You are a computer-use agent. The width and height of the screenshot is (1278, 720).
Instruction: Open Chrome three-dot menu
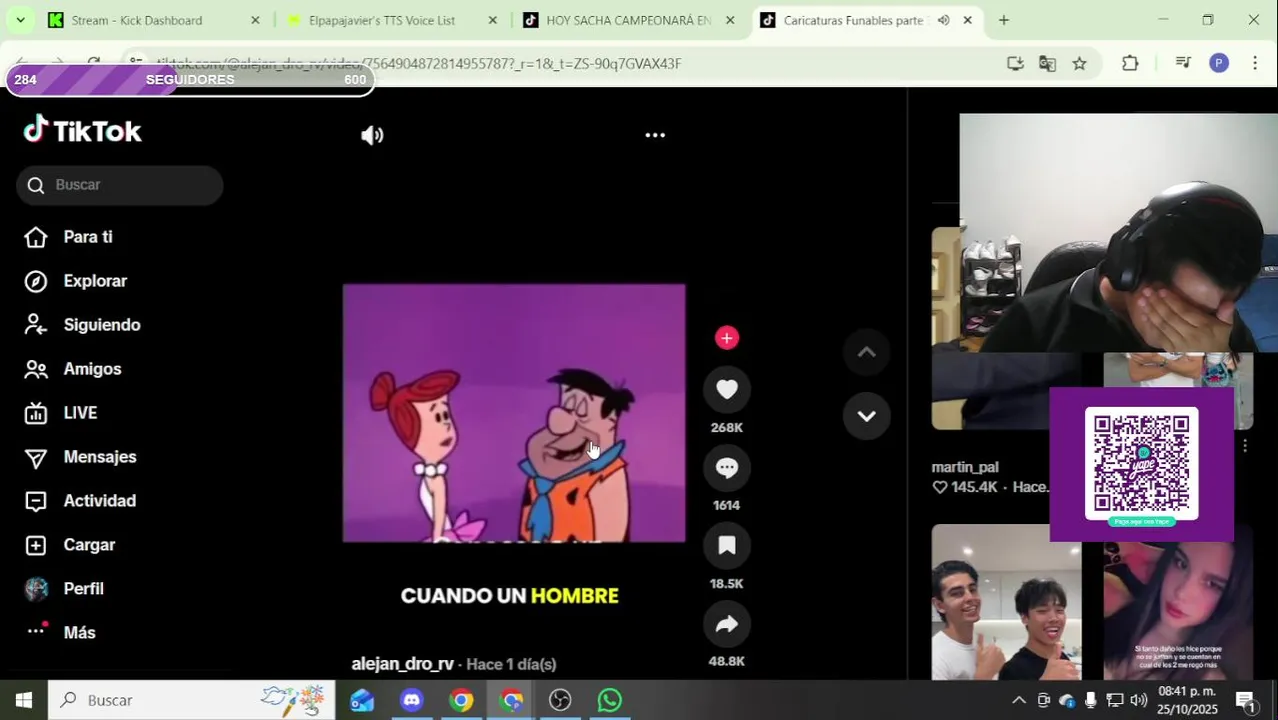click(1255, 63)
